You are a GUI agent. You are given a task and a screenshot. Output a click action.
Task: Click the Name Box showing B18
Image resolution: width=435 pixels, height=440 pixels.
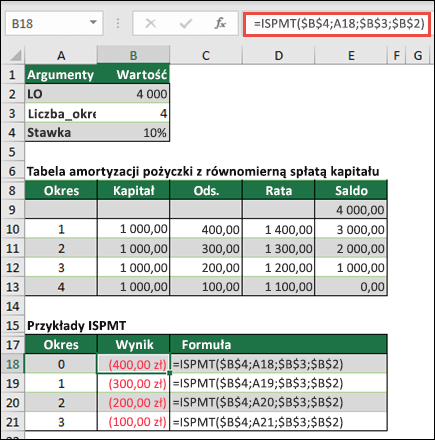[x=54, y=23]
